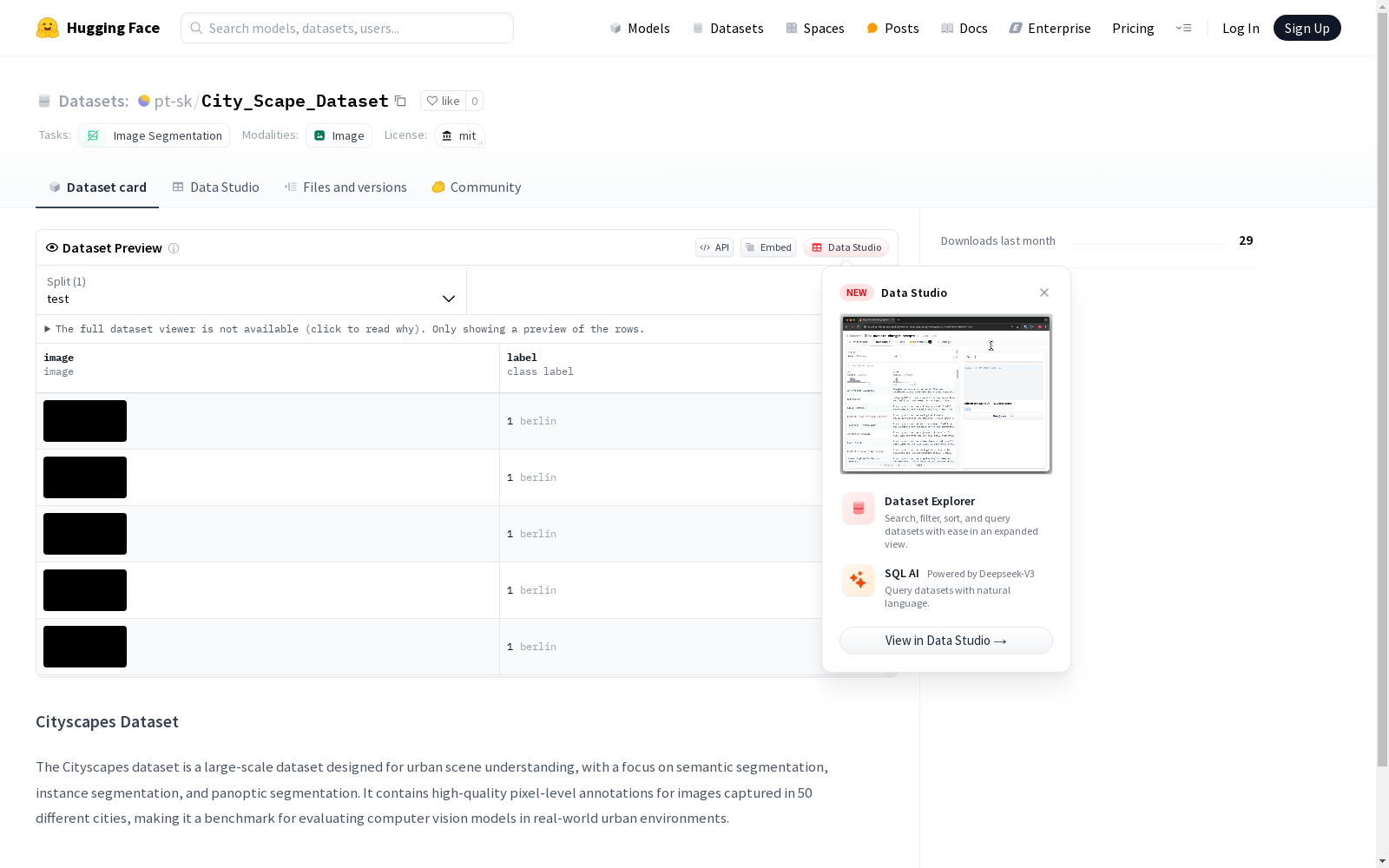Click the API button in Dataset Preview
The height and width of the screenshot is (868, 1389).
tap(714, 247)
